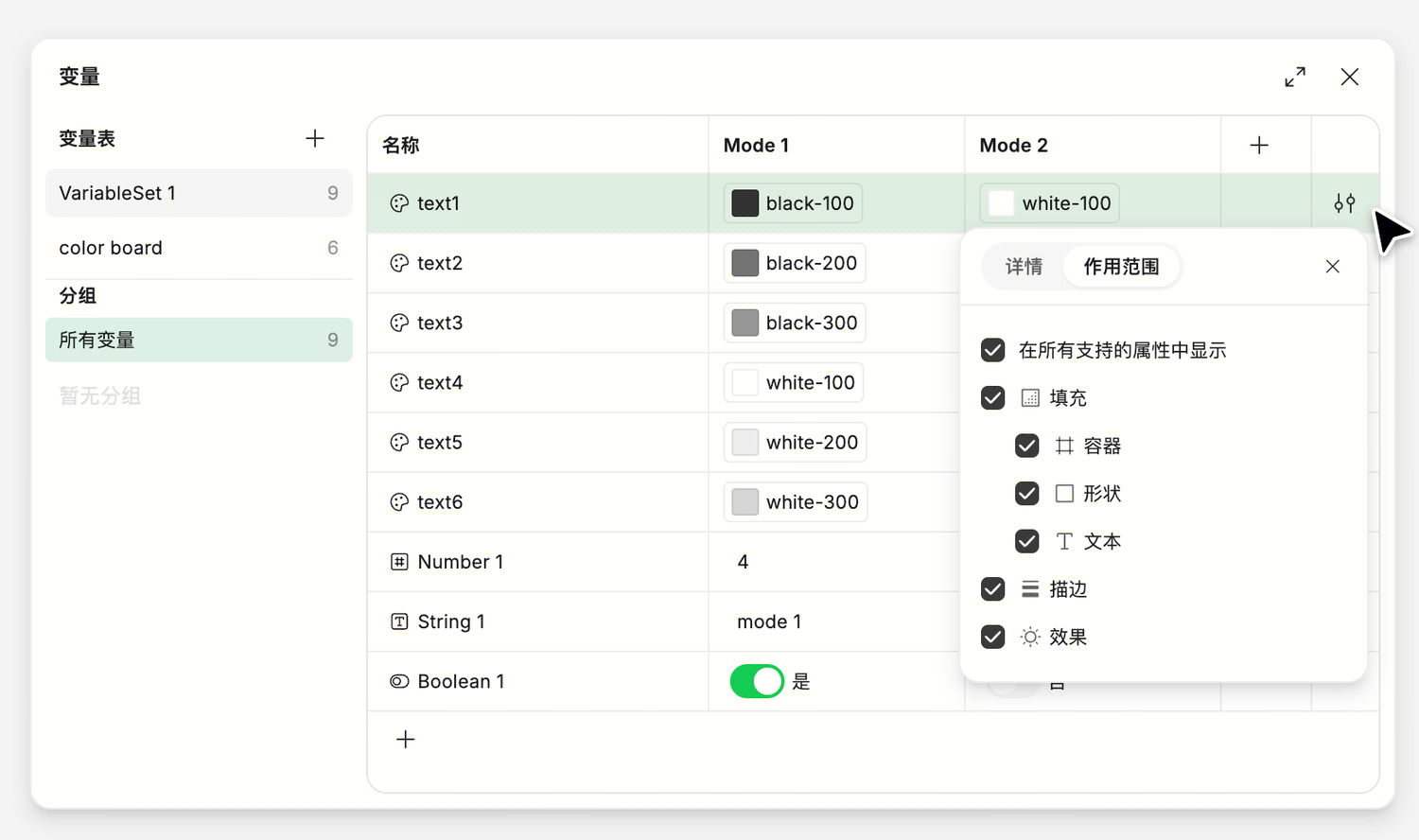Click the color palette icon beside text4
The height and width of the screenshot is (840, 1419).
coord(399,383)
